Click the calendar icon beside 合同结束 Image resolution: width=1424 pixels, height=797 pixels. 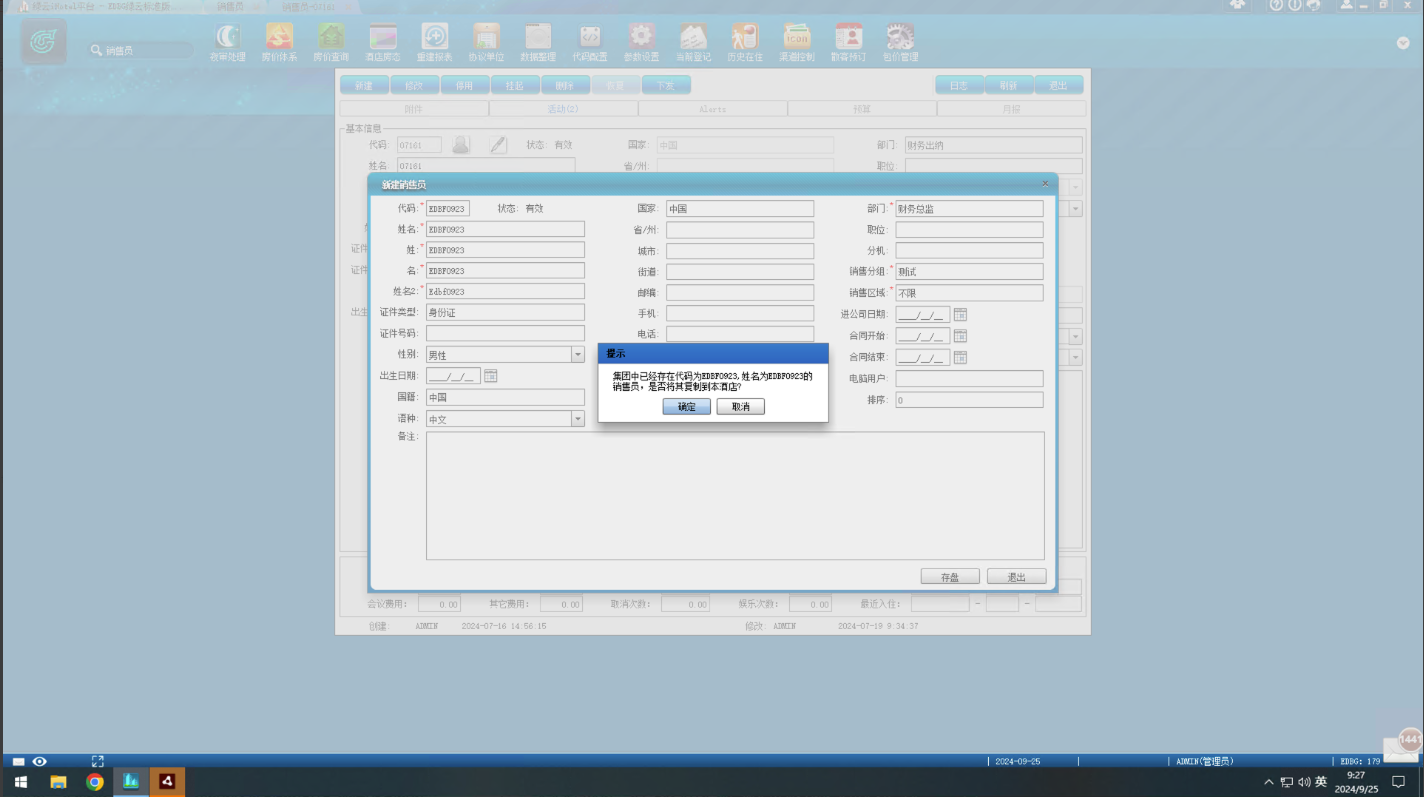click(x=960, y=357)
